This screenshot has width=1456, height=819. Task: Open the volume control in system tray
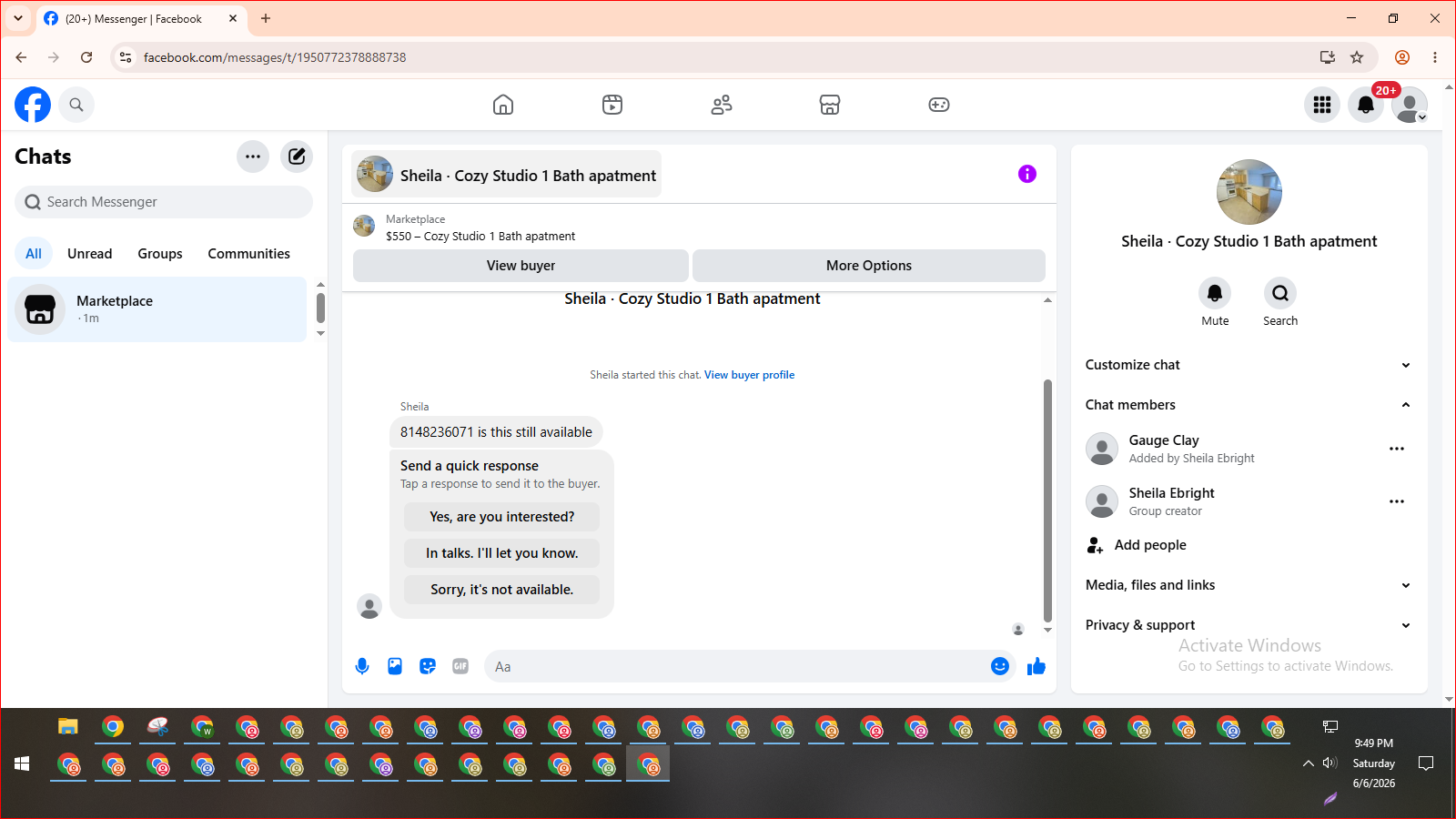pos(1330,763)
